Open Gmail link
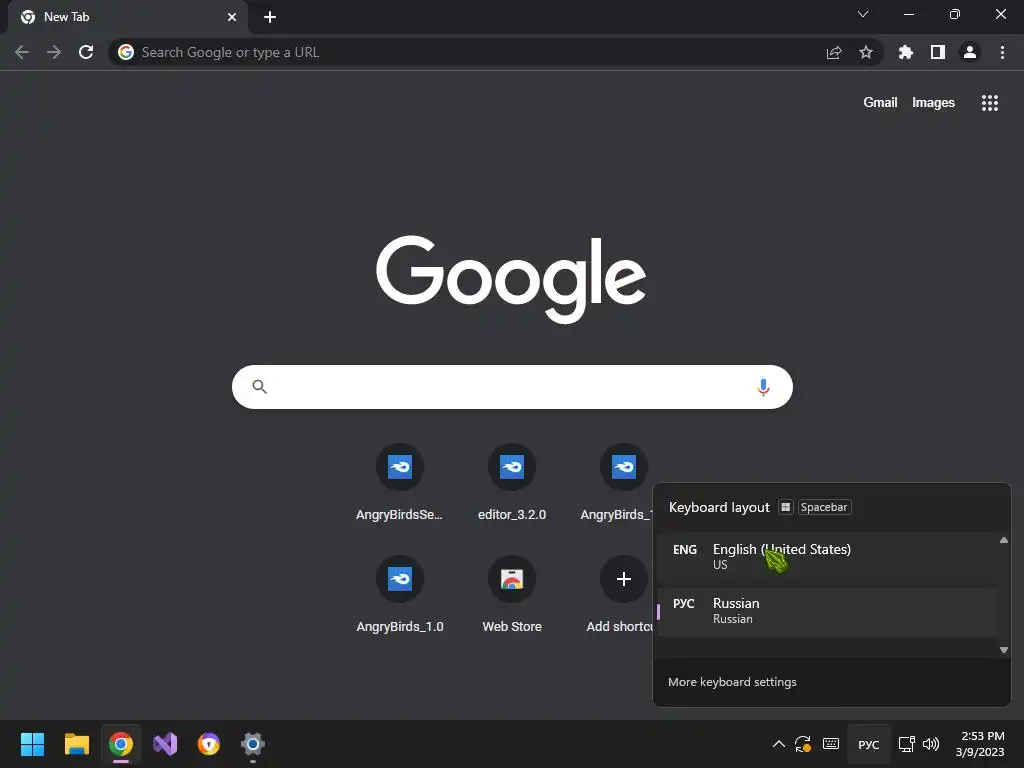The width and height of the screenshot is (1024, 768). pyautogui.click(x=880, y=103)
